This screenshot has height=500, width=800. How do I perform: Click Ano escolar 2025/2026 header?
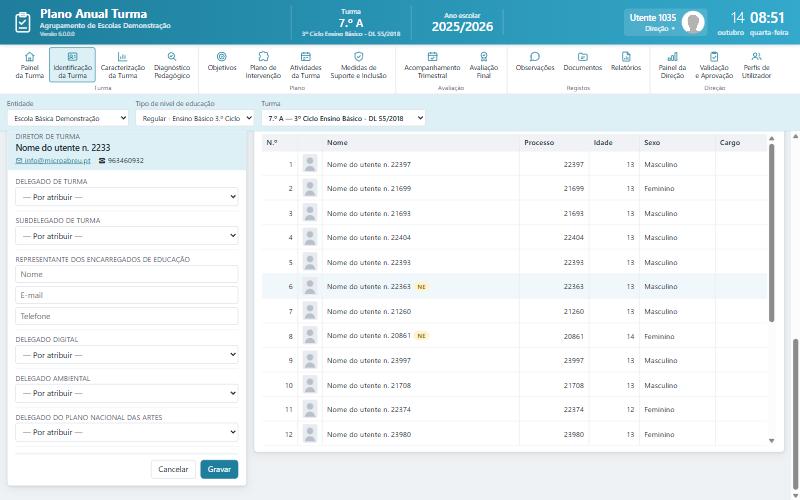point(462,22)
